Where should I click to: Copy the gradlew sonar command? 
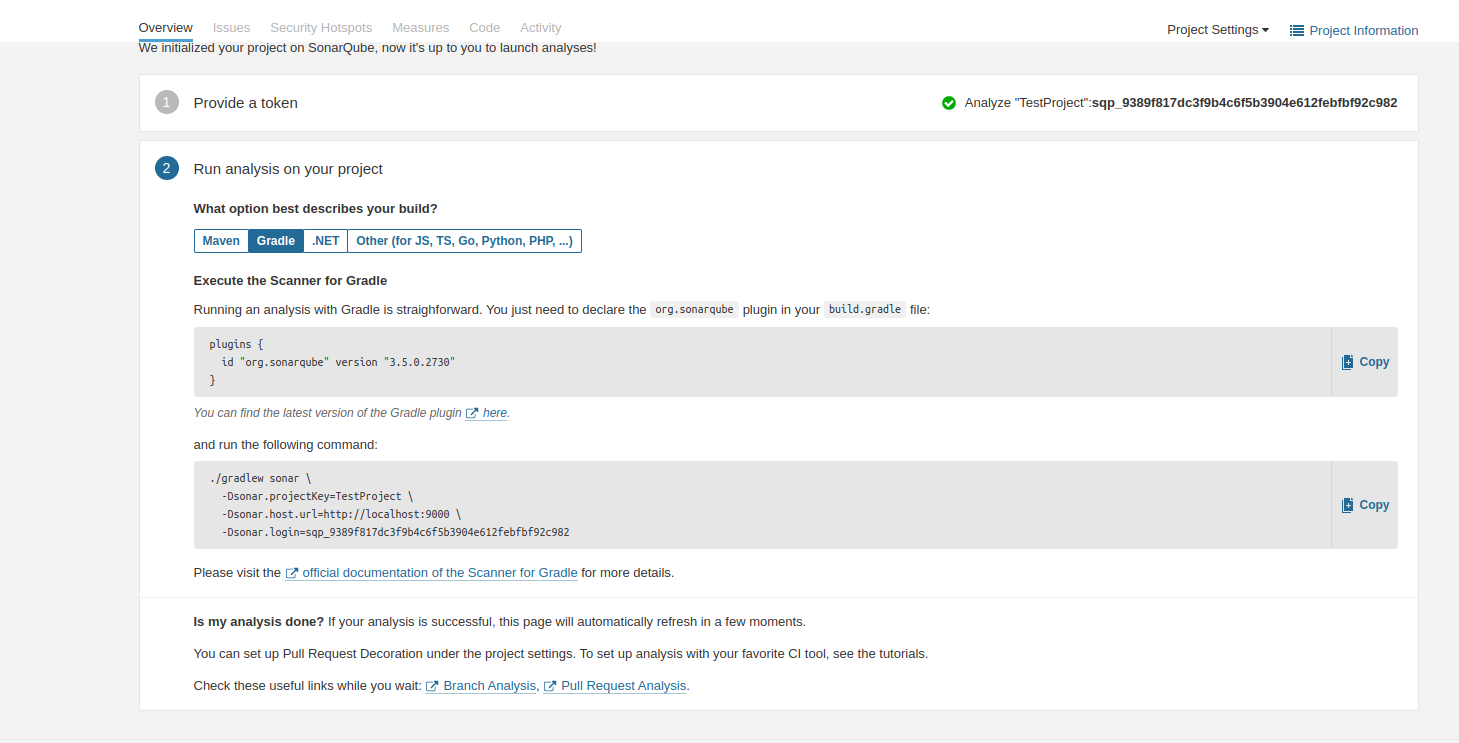tap(1365, 505)
